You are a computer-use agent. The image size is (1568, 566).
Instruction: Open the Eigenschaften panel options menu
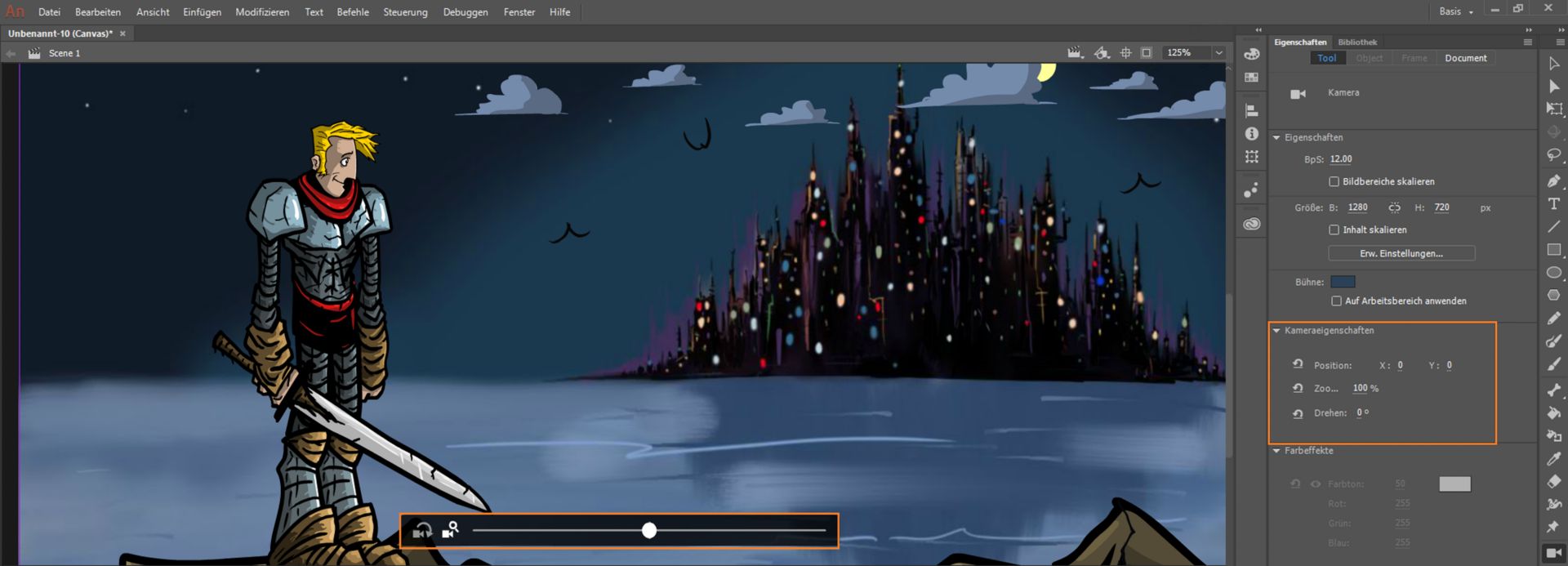1527,42
